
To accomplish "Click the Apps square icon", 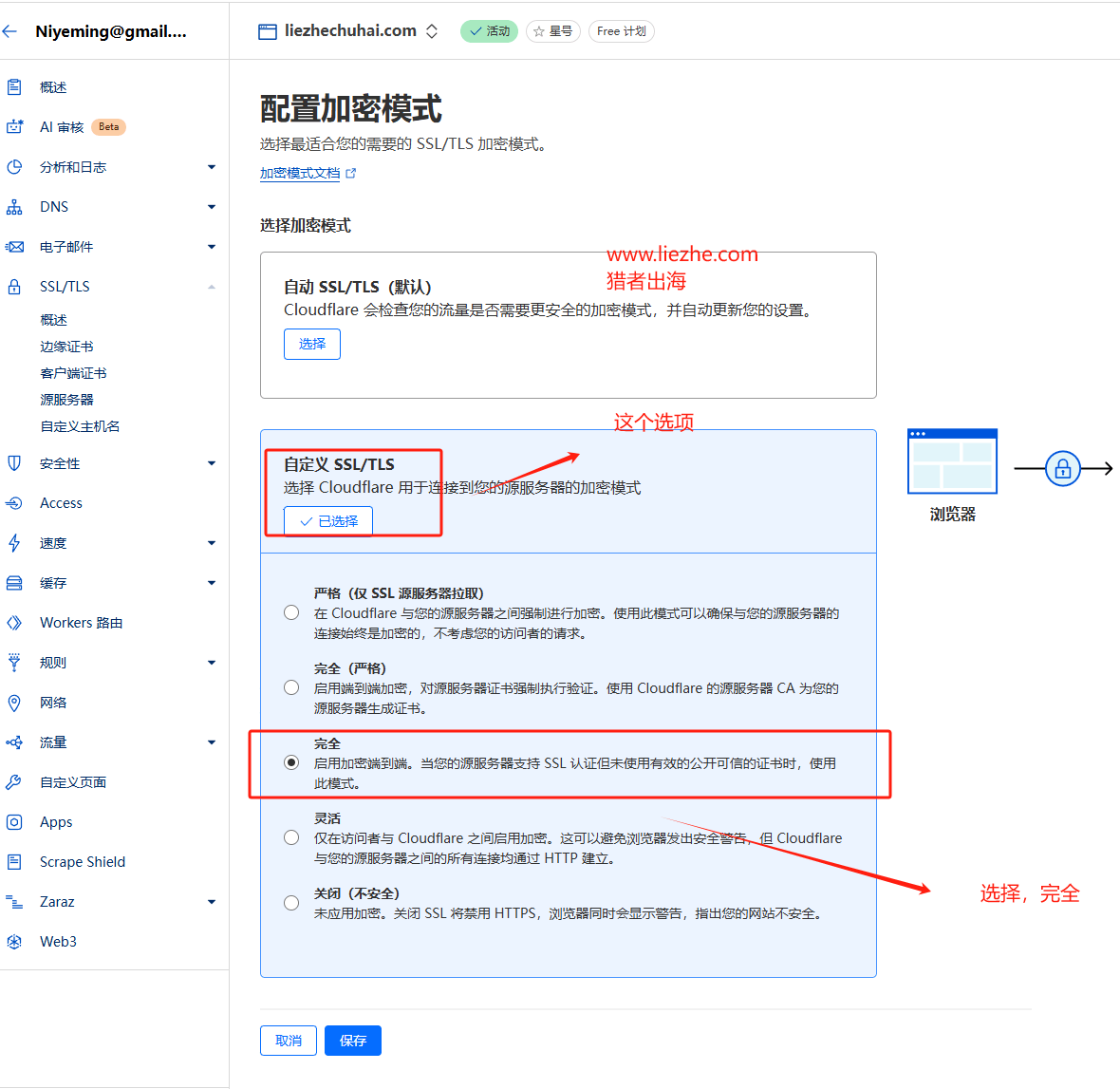I will click(x=14, y=822).
